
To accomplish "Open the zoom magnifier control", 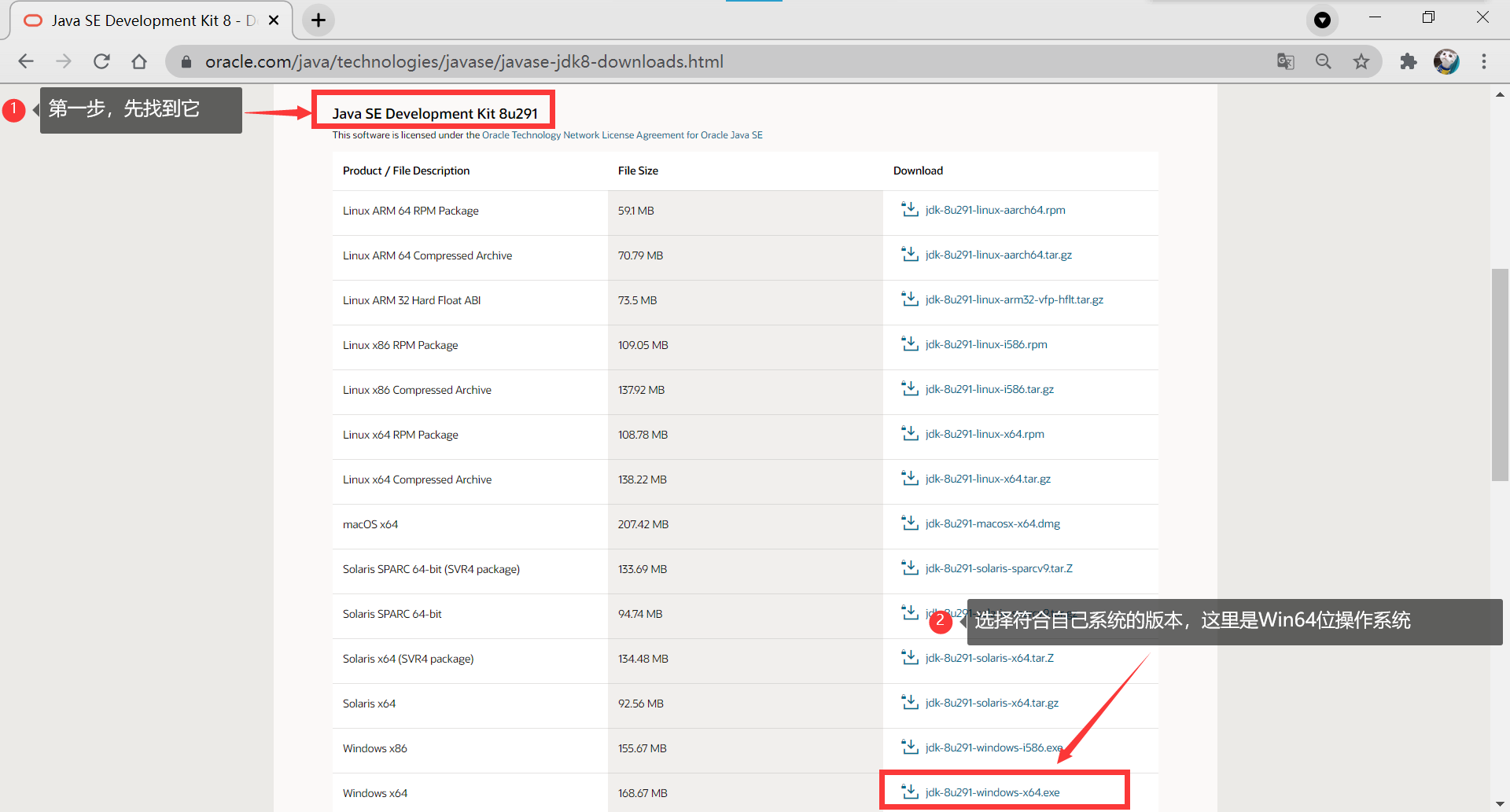I will 1324,61.
